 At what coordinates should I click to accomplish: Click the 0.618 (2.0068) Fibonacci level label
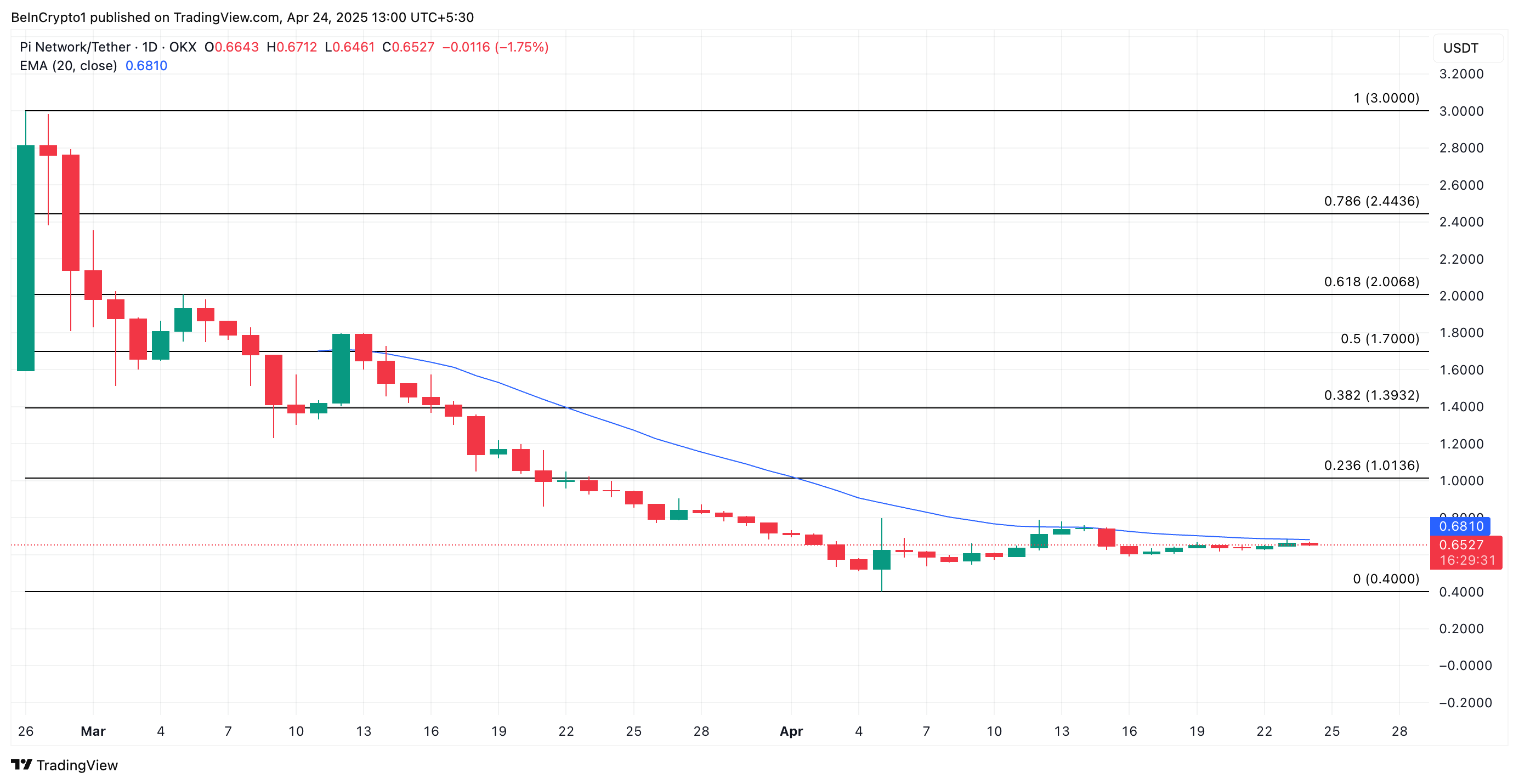pos(1371,282)
